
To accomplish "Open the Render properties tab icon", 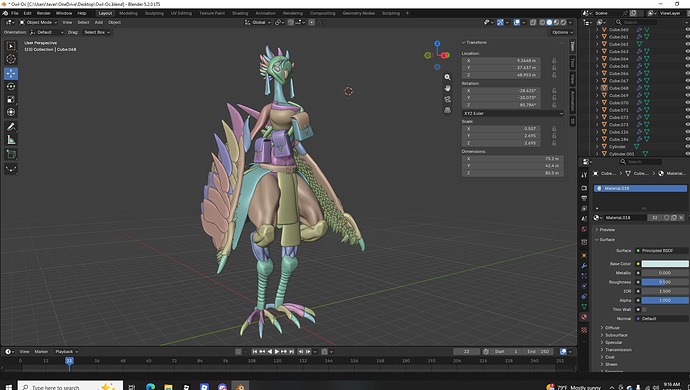I will coord(584,188).
